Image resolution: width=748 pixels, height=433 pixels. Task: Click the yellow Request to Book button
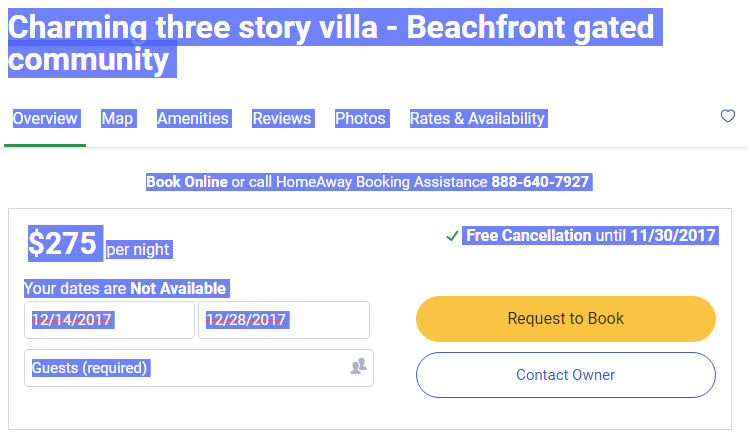click(x=566, y=319)
